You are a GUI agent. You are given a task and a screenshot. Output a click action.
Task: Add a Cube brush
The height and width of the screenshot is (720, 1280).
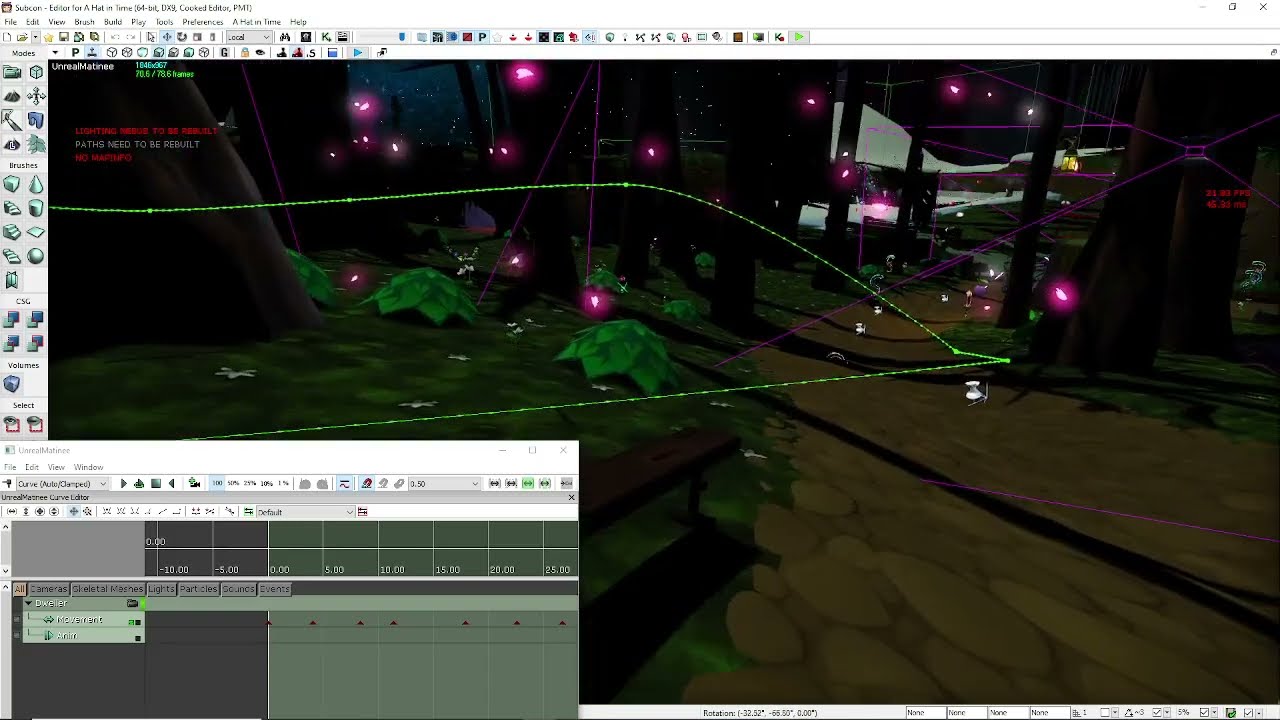(12, 184)
